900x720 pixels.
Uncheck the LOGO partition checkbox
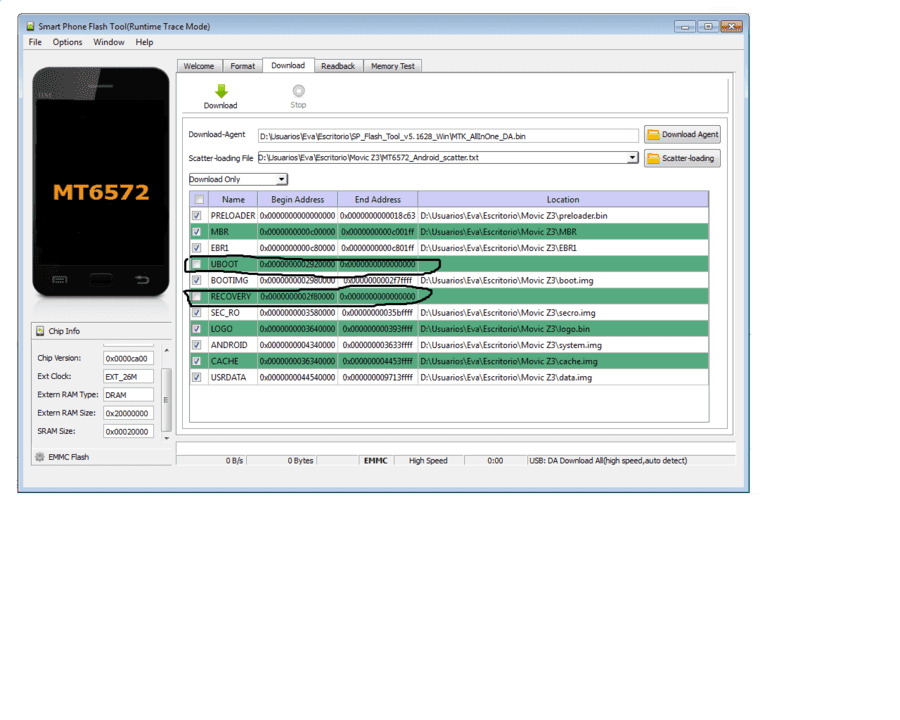tap(197, 329)
